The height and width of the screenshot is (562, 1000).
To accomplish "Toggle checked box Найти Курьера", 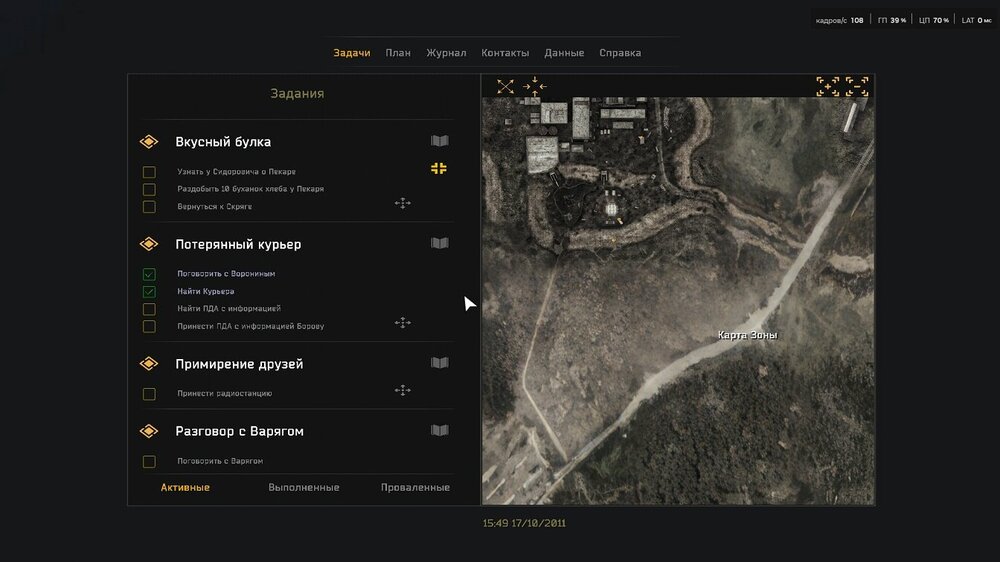I will 149,292.
